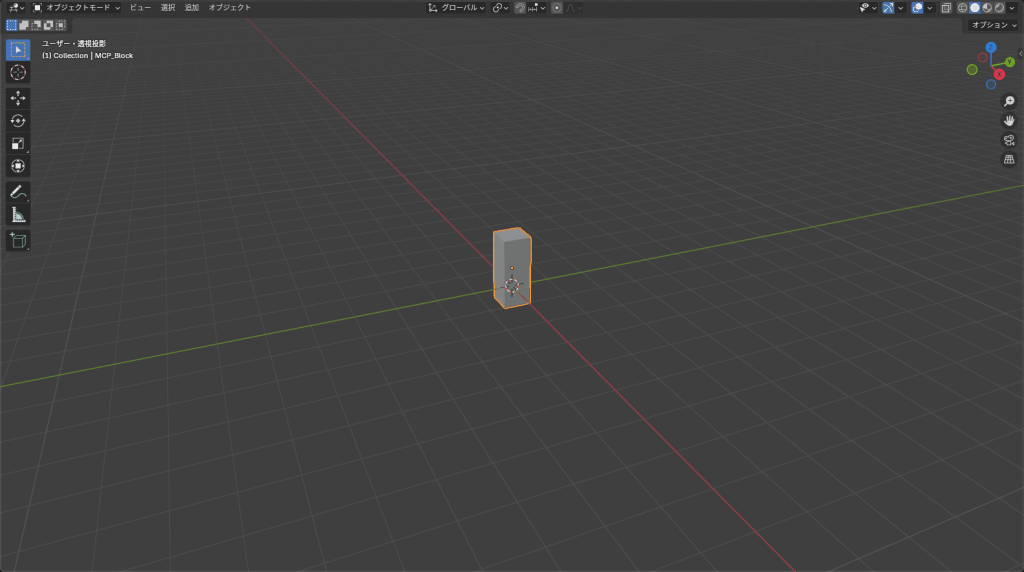The image size is (1024, 572).
Task: Set selection mode to new (first icon)
Action: [12, 25]
